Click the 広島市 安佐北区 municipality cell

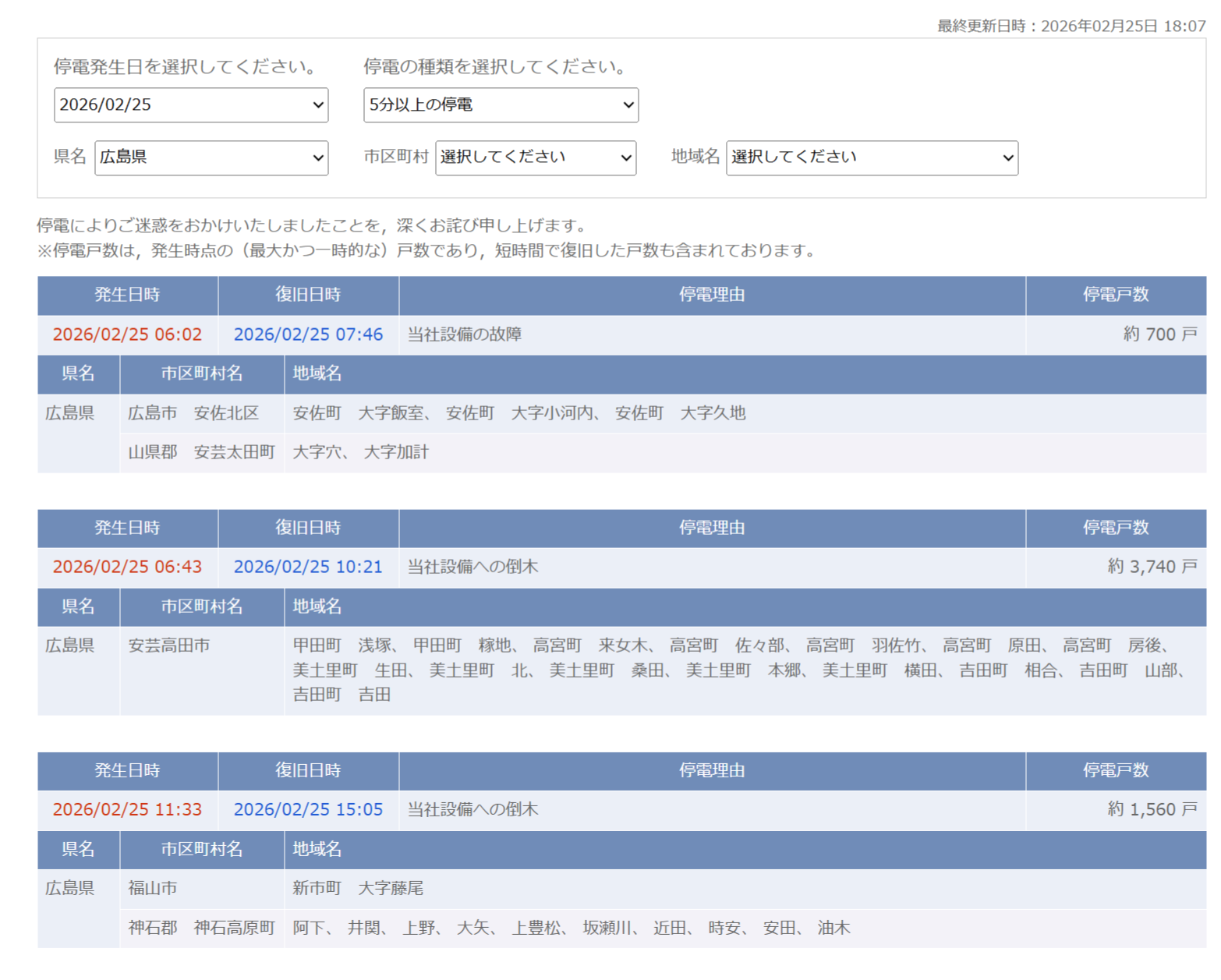(x=193, y=413)
